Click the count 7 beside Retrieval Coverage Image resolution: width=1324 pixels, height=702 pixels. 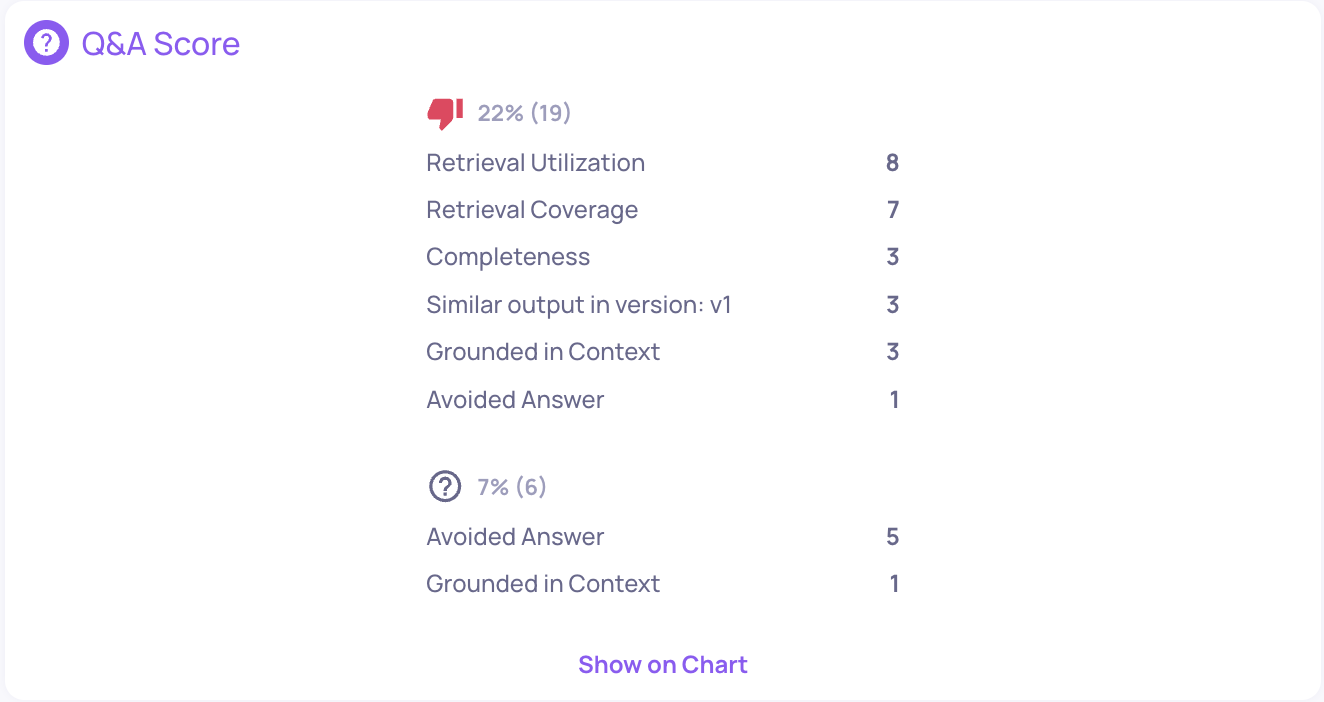pos(893,210)
